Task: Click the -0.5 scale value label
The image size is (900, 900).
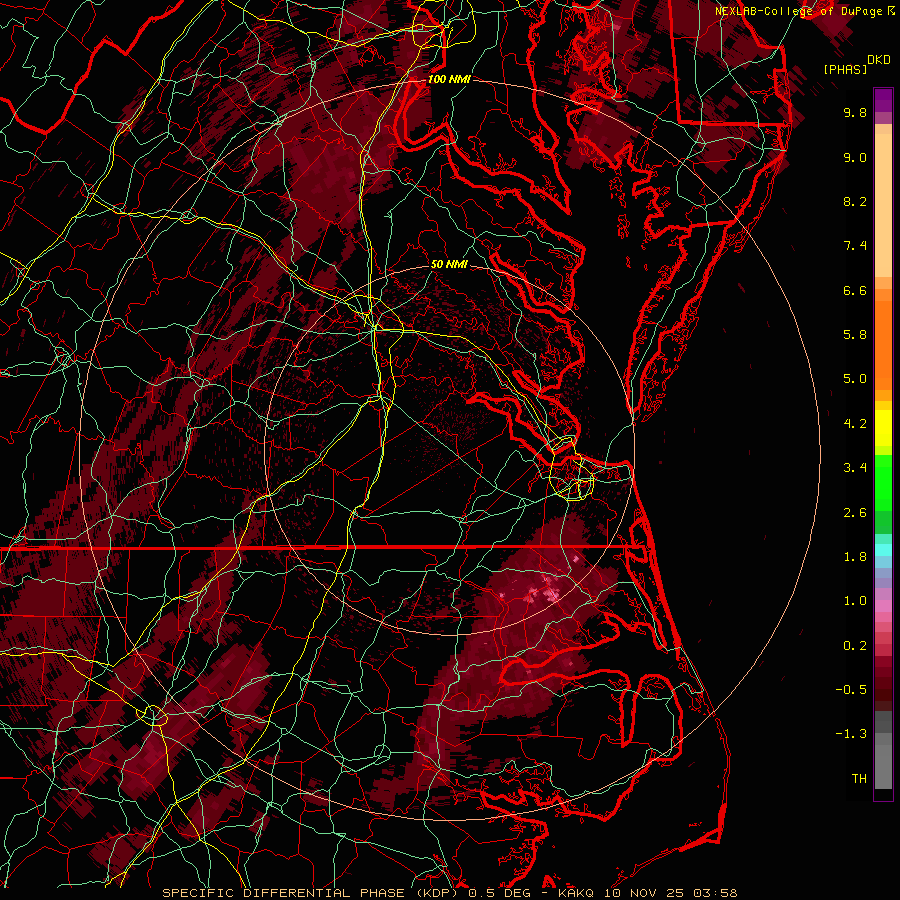Action: click(x=851, y=690)
